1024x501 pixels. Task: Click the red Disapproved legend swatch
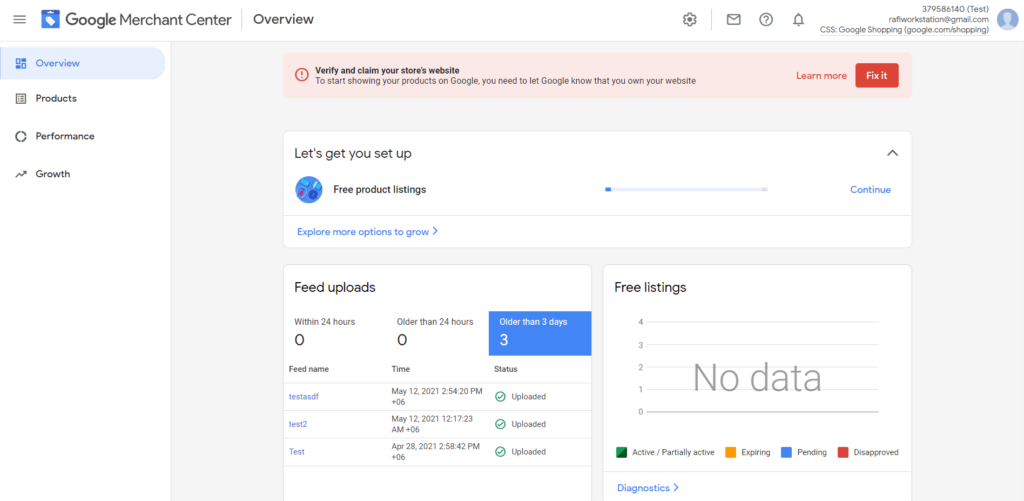[x=842, y=452]
